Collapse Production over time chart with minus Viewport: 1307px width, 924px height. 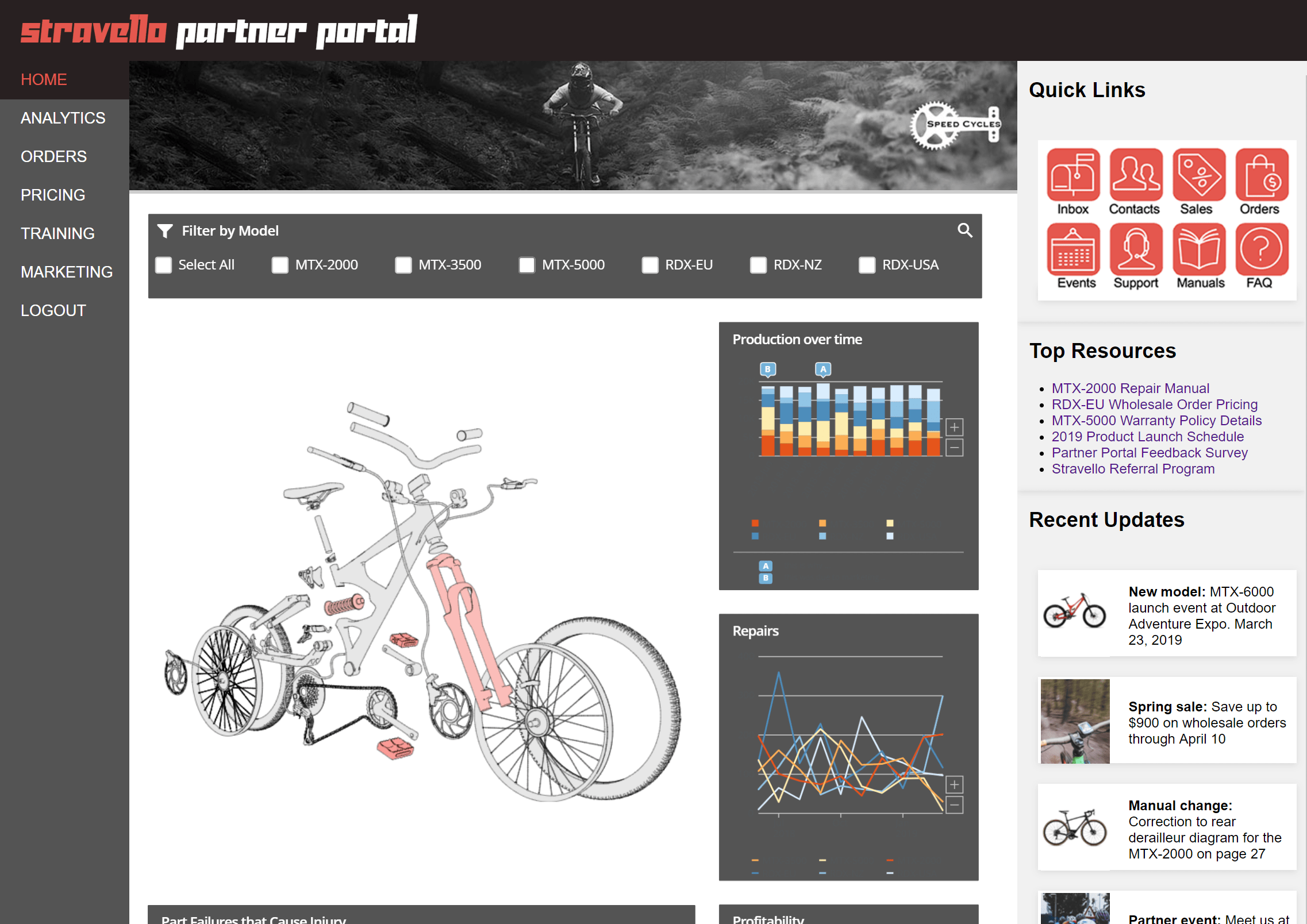click(x=954, y=448)
